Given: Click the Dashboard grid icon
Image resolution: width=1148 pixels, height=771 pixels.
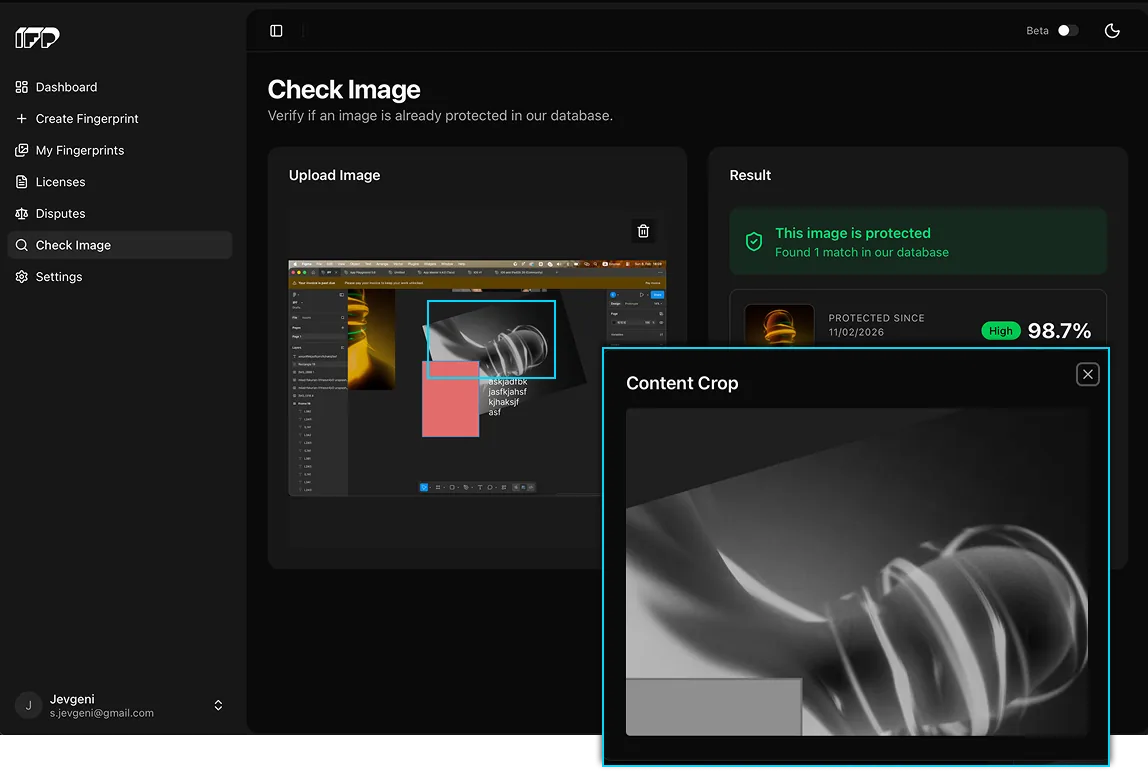Looking at the screenshot, I should pyautogui.click(x=21, y=87).
